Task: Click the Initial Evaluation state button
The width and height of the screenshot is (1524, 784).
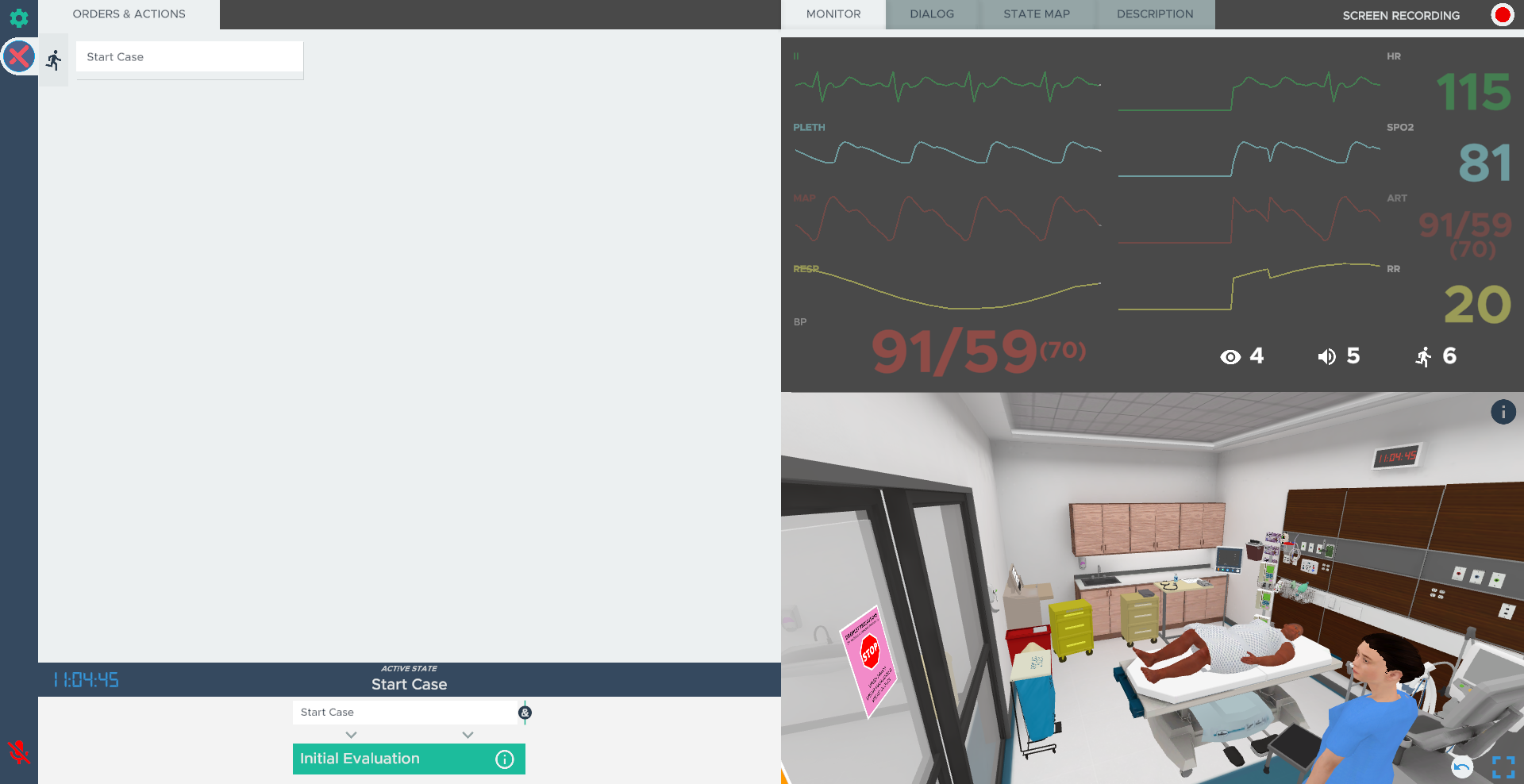Action: (x=393, y=759)
